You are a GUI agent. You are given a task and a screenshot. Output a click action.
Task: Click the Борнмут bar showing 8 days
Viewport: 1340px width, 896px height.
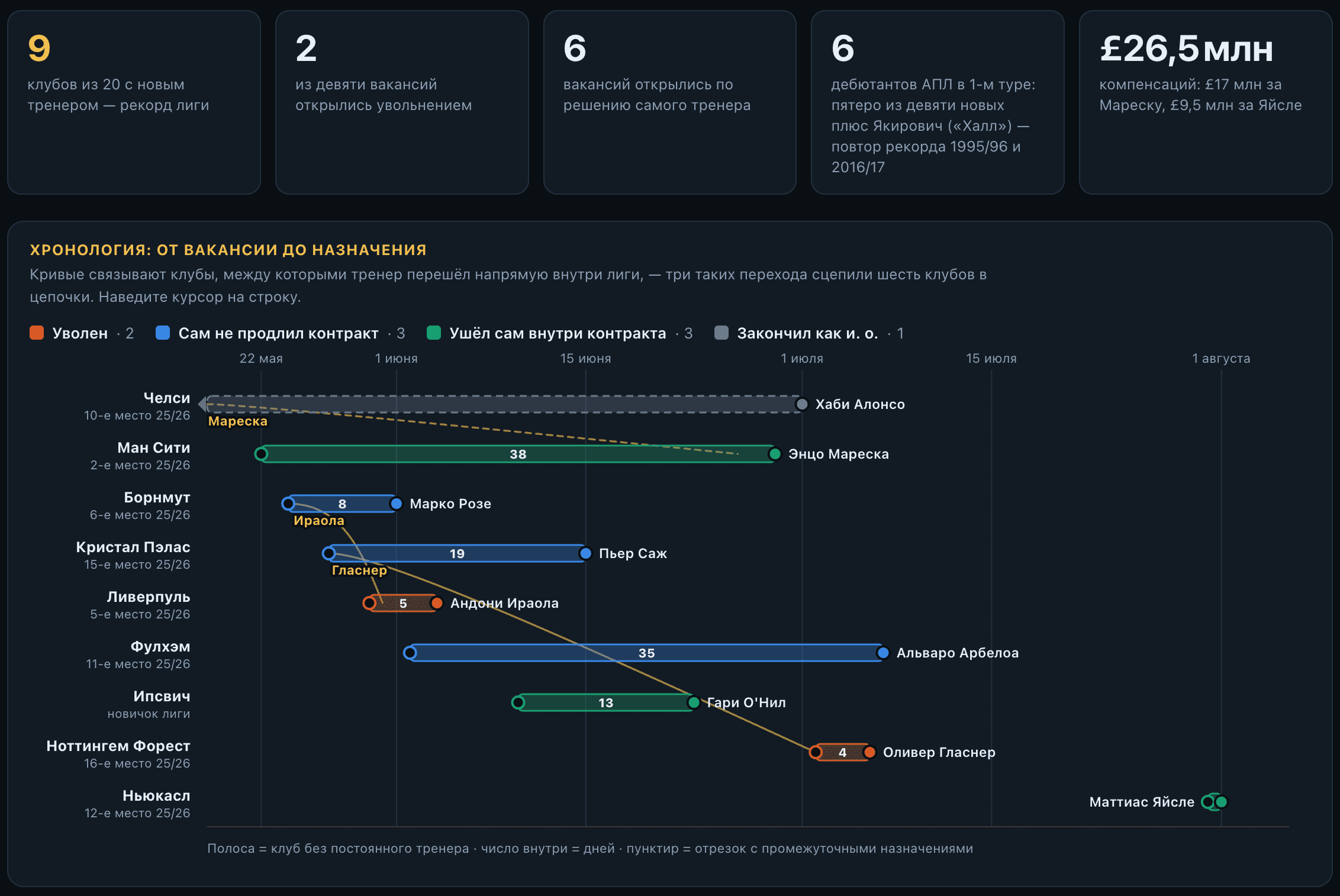(x=342, y=504)
